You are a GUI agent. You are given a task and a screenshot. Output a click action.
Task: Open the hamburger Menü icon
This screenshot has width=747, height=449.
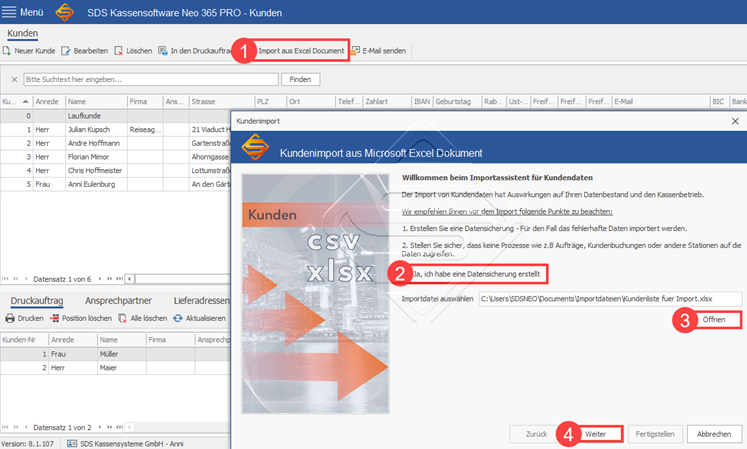9,12
